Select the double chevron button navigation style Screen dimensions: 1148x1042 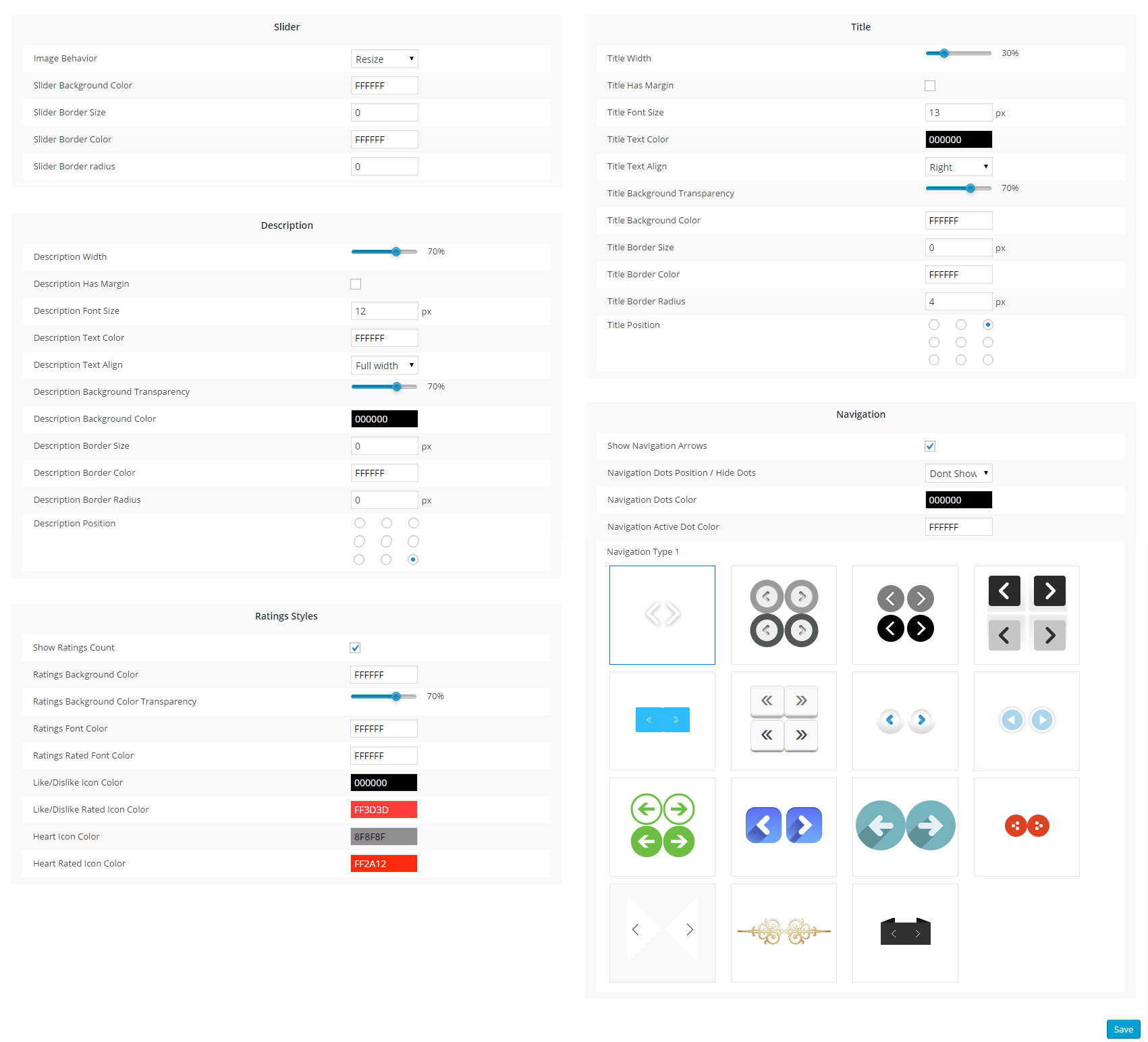[x=784, y=720]
